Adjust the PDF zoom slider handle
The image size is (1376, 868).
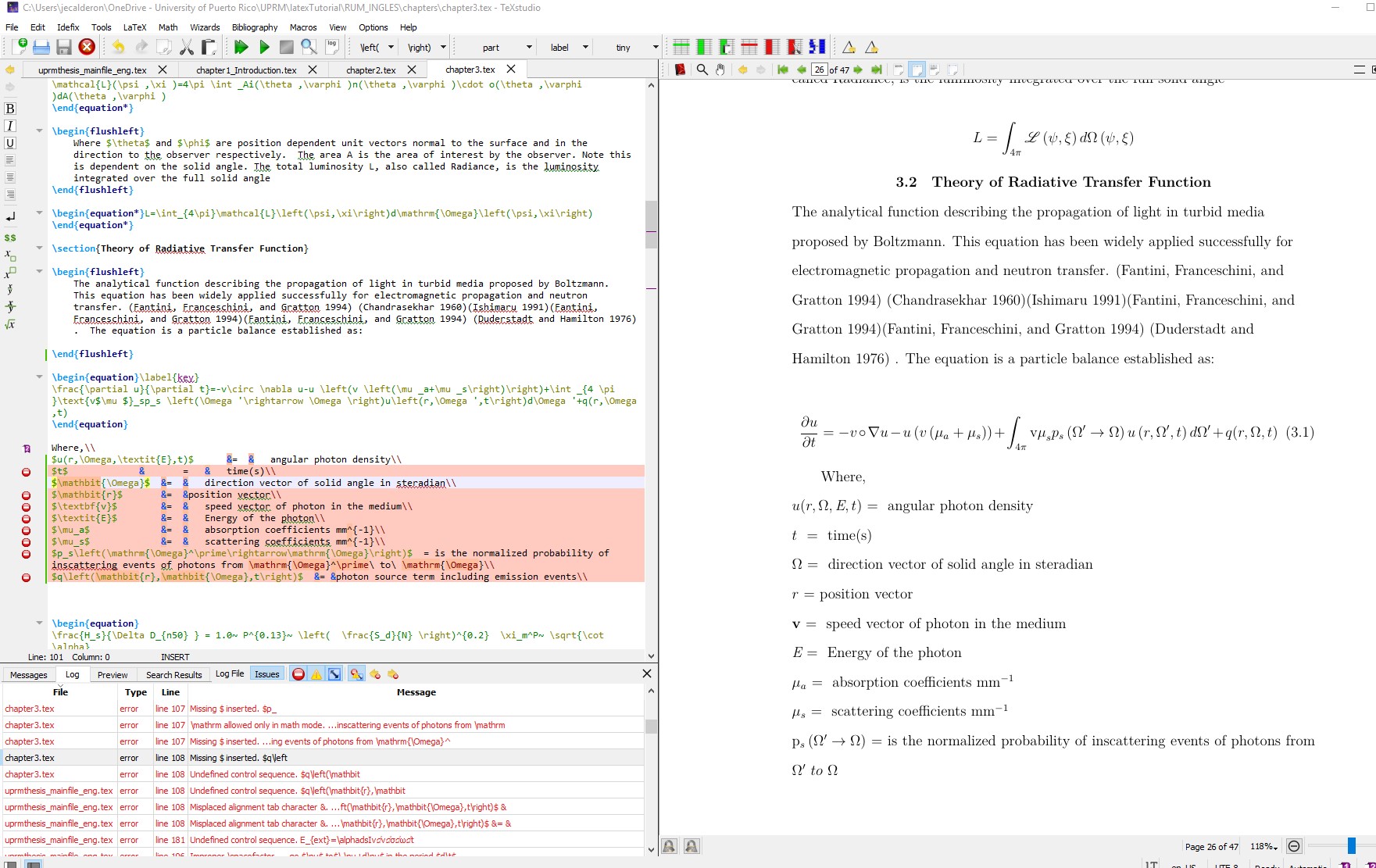point(1351,846)
